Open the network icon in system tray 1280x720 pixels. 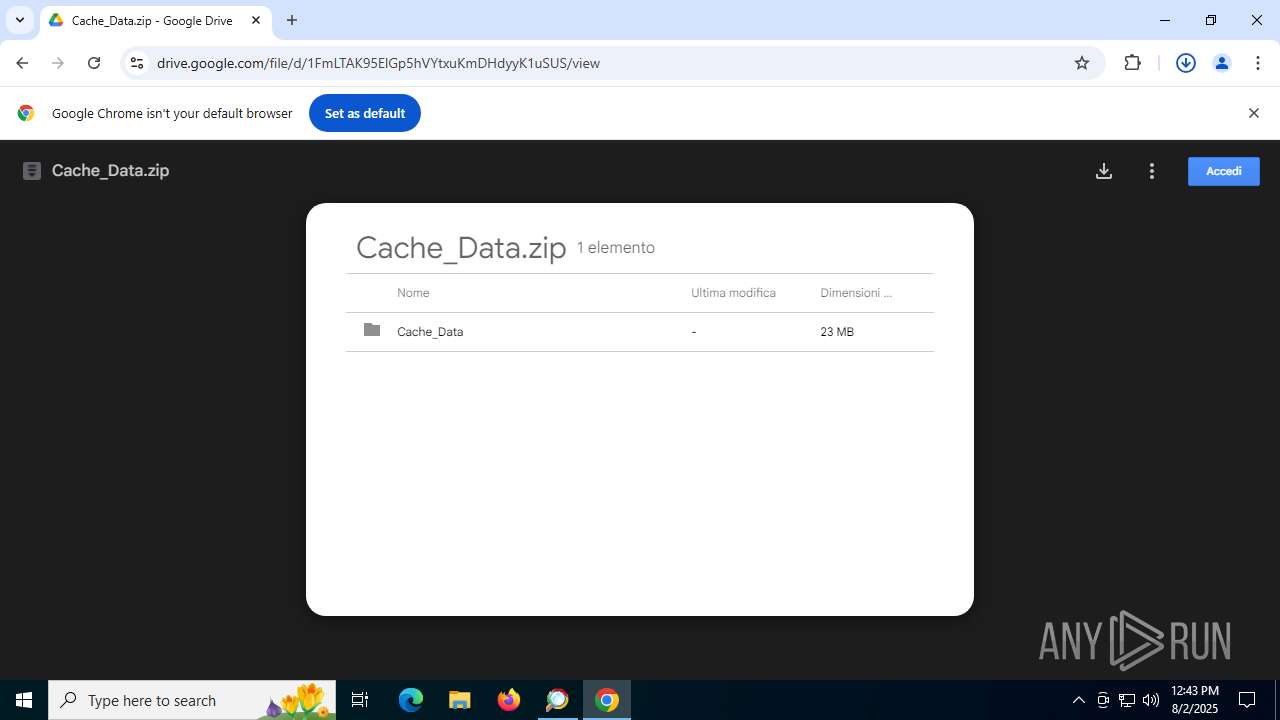point(1127,700)
